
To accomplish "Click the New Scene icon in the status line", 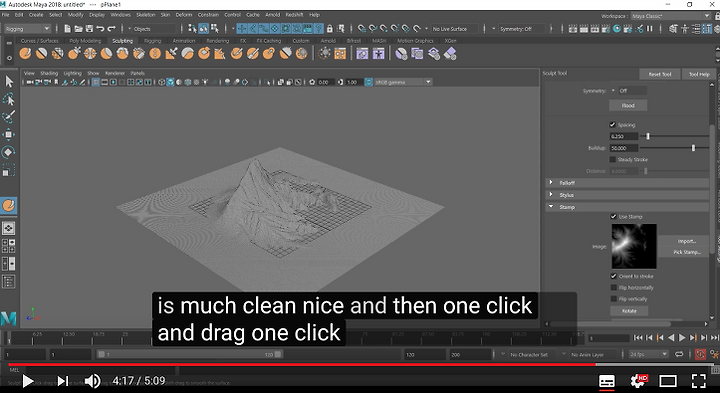I will coord(68,29).
